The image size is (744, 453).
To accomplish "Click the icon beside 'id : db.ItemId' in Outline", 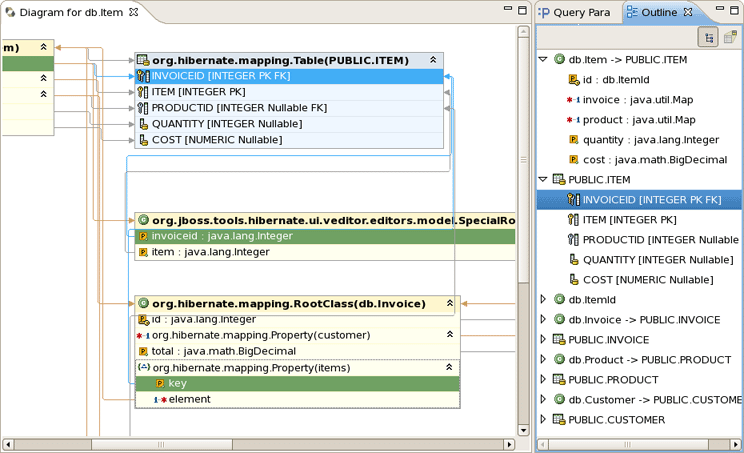I will [573, 80].
